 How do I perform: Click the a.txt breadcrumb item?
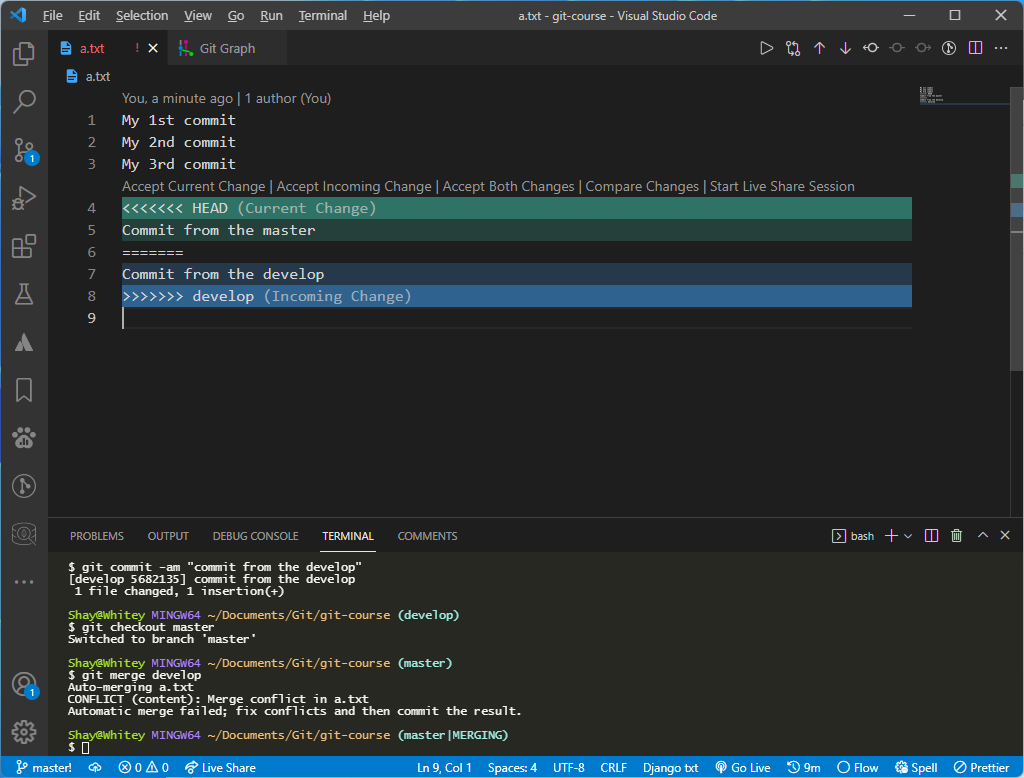click(x=89, y=76)
